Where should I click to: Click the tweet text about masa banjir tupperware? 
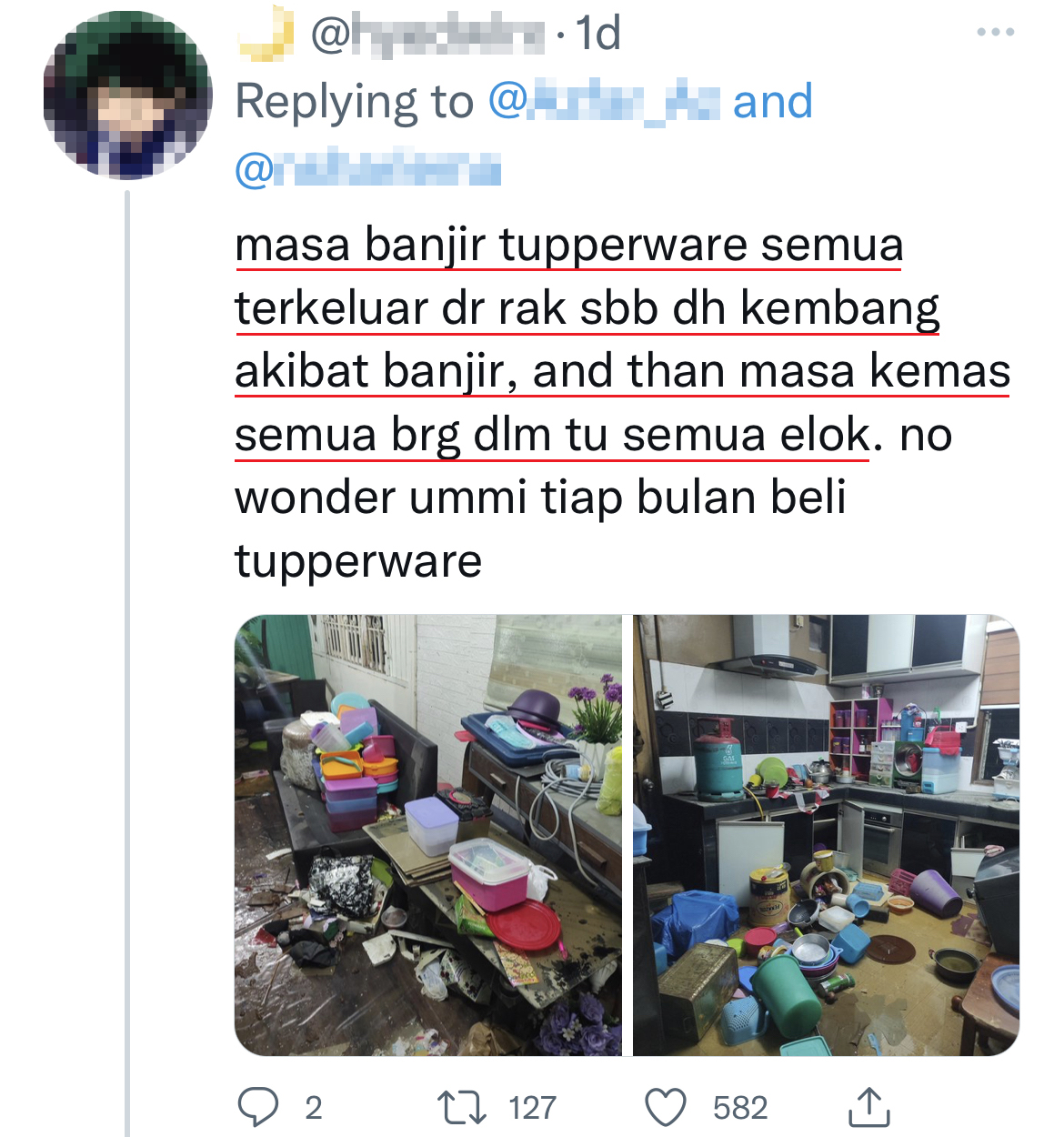pos(623,402)
